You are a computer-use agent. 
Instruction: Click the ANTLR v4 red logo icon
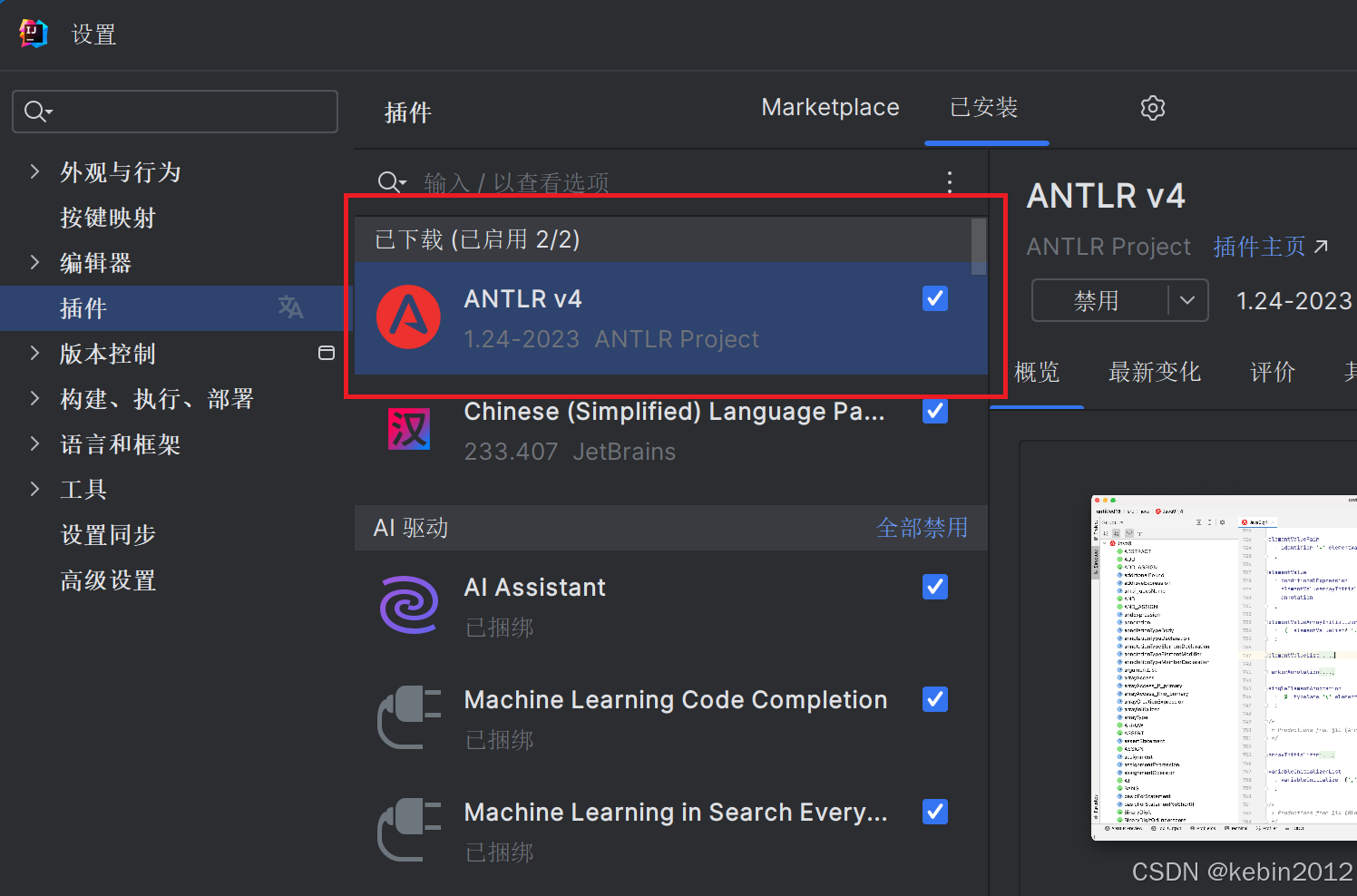coord(408,317)
